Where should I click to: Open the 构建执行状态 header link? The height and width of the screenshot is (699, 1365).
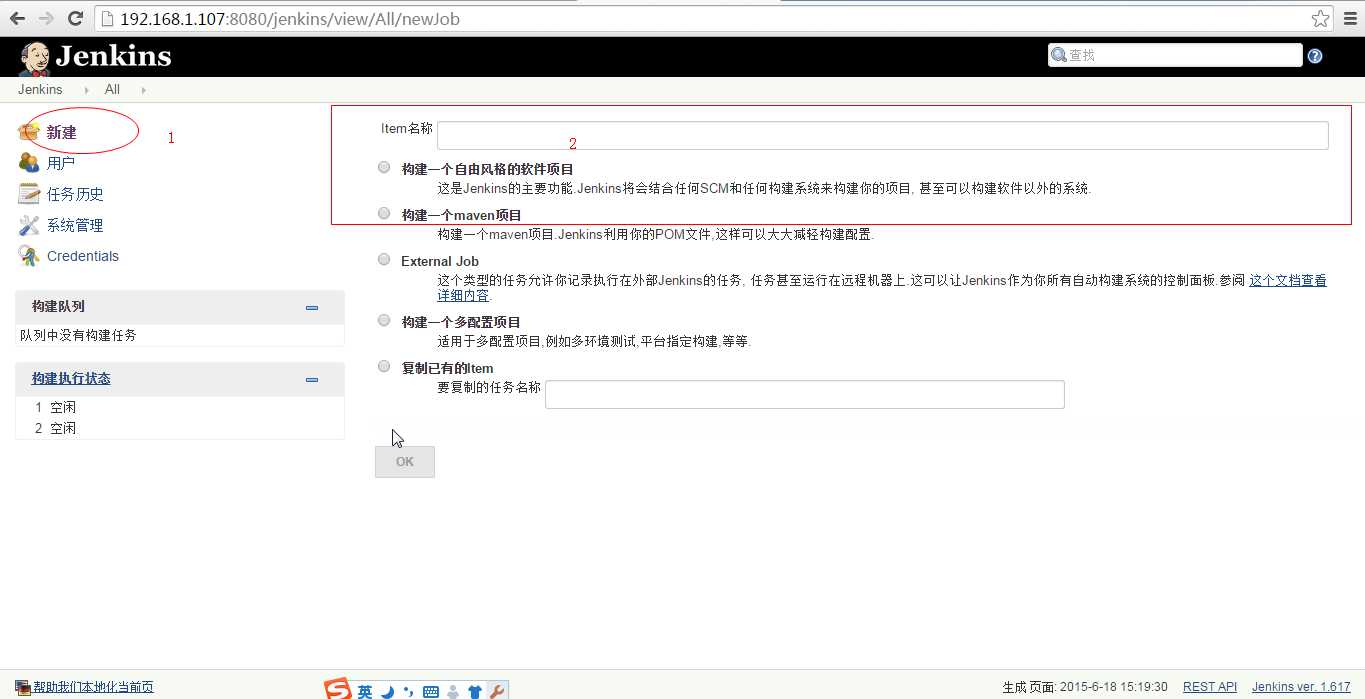71,378
